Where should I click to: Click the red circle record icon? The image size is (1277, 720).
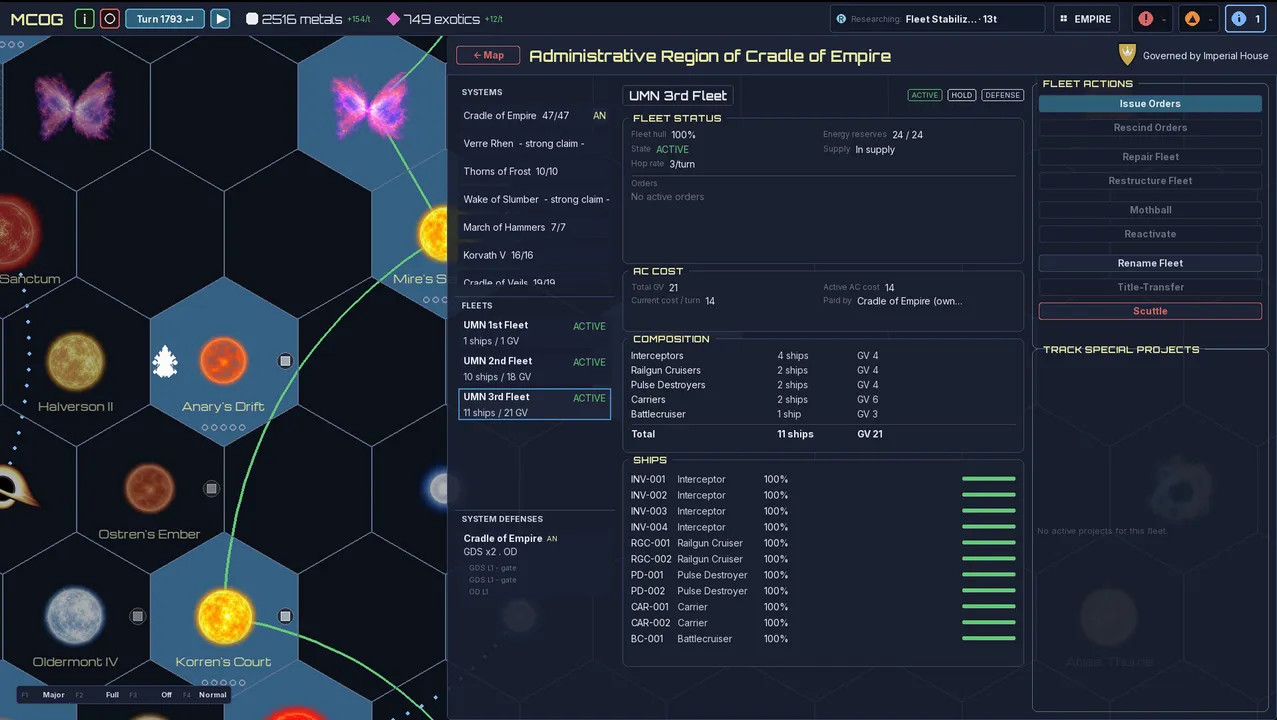click(110, 19)
